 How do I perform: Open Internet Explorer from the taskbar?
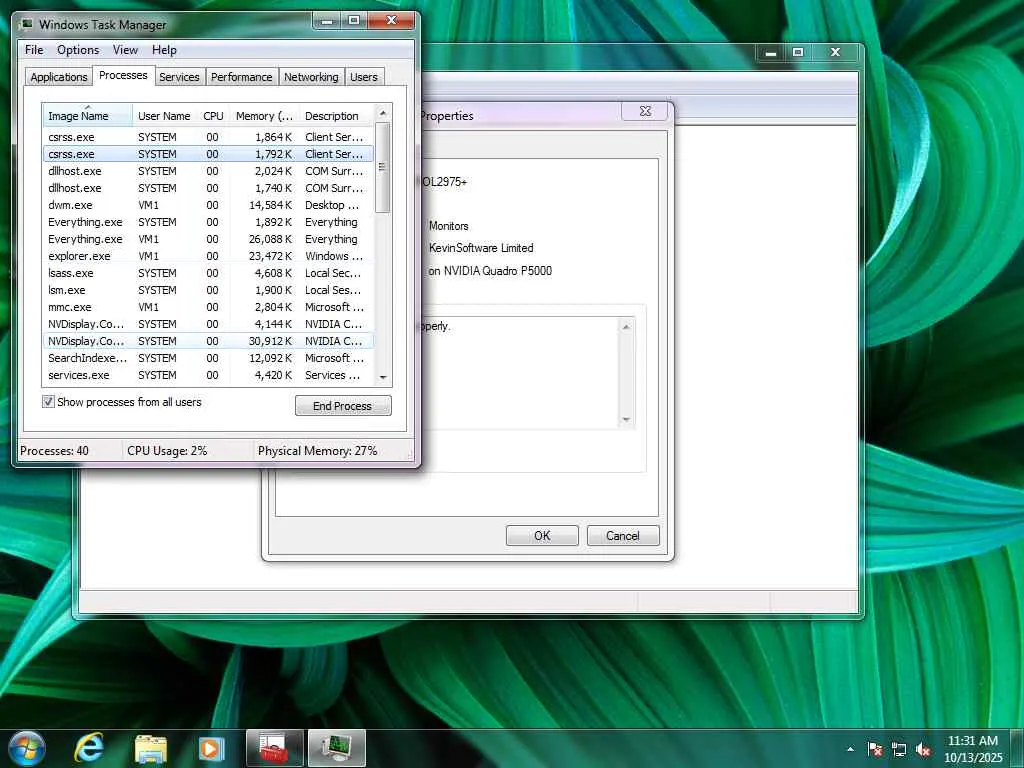89,748
